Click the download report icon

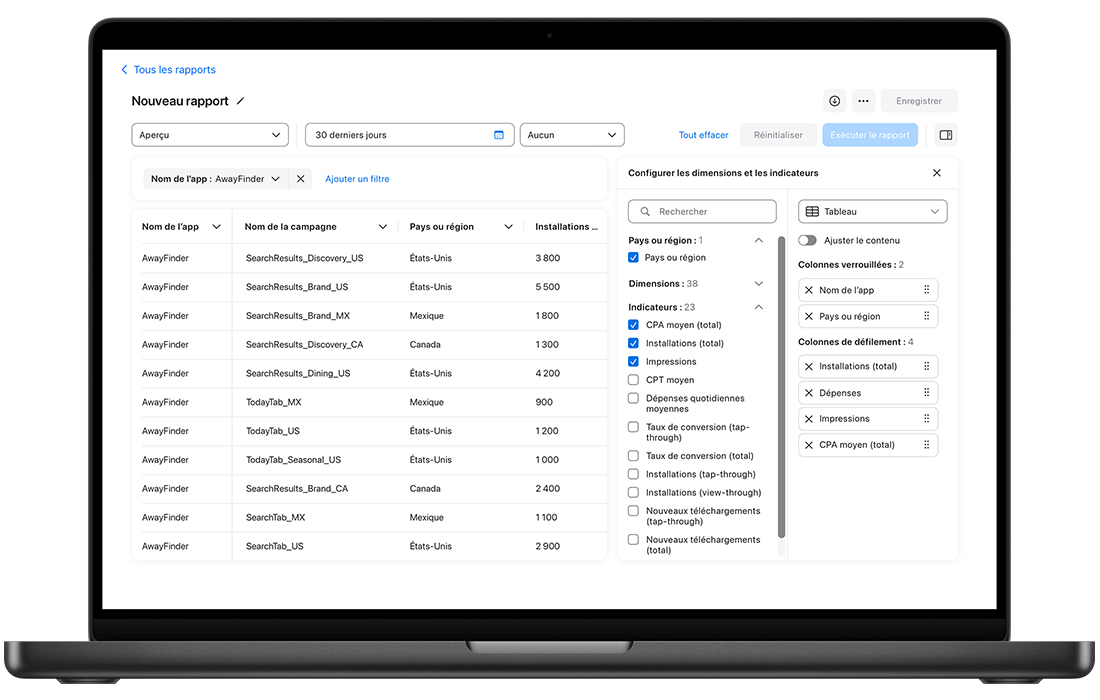click(834, 101)
